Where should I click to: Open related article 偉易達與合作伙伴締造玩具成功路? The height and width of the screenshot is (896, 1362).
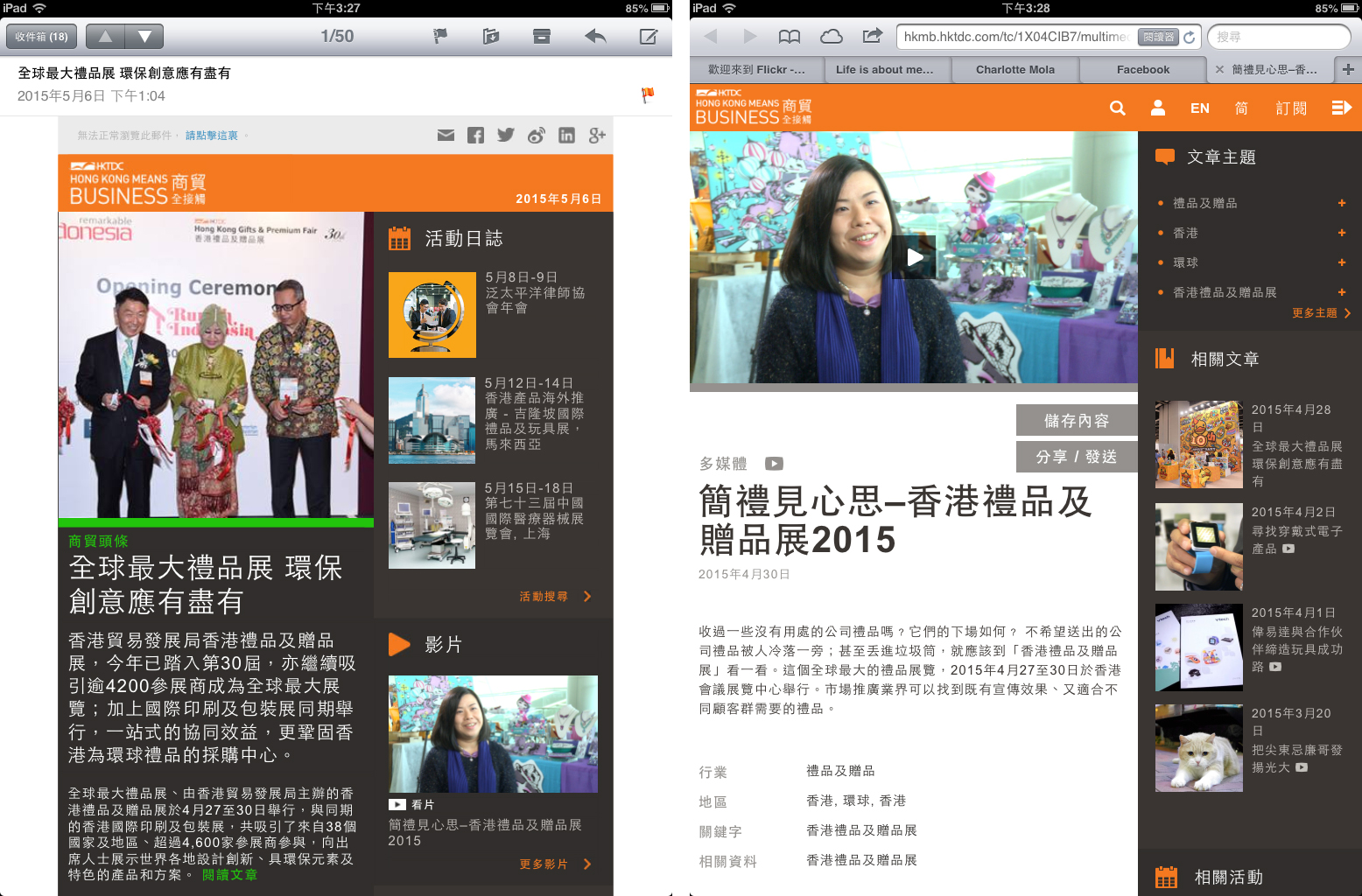(x=1296, y=648)
